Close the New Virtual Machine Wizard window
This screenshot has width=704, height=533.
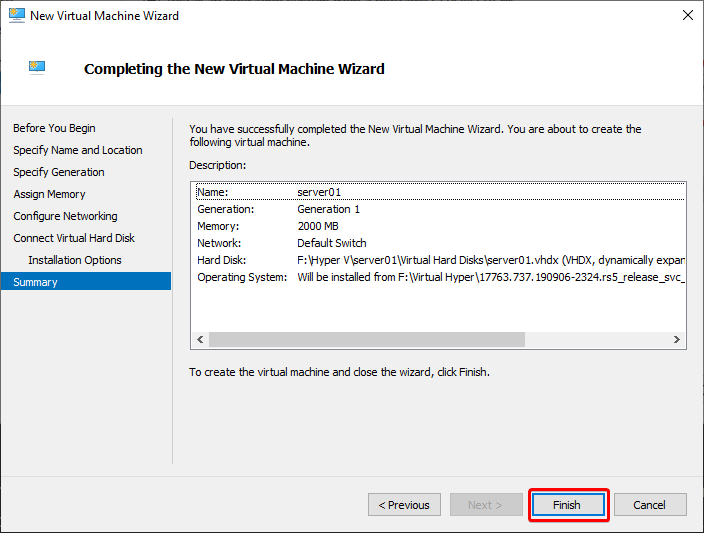[x=687, y=15]
